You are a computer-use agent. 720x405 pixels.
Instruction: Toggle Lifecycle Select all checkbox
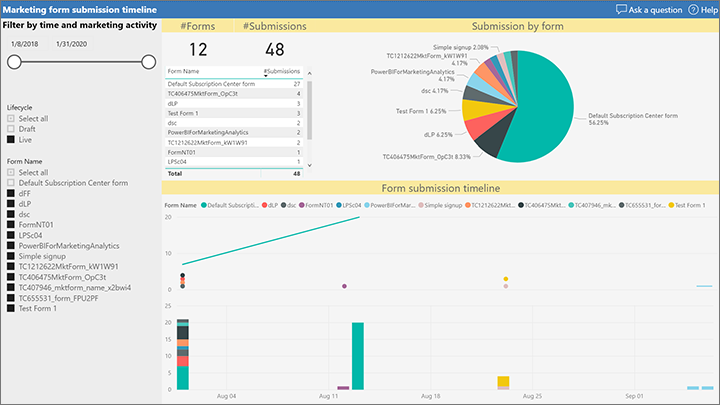click(x=11, y=118)
